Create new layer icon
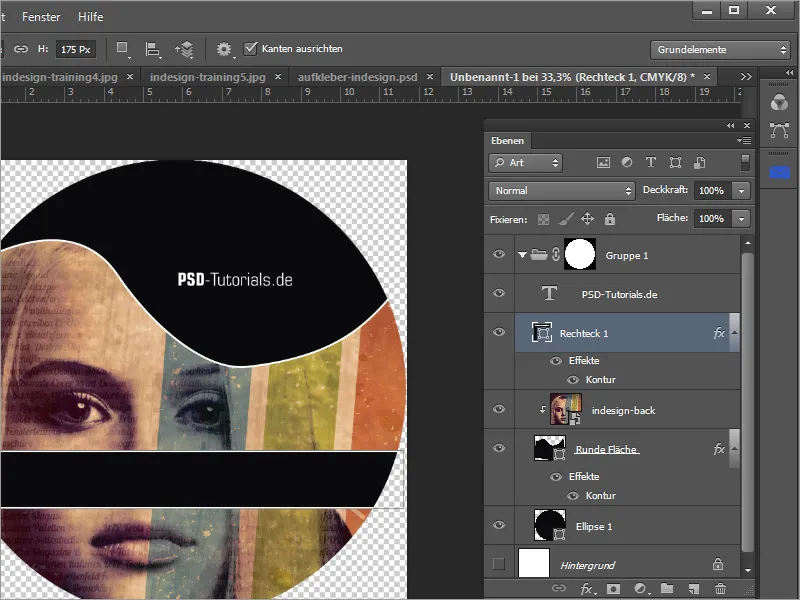This screenshot has height=600, width=800. click(x=693, y=589)
